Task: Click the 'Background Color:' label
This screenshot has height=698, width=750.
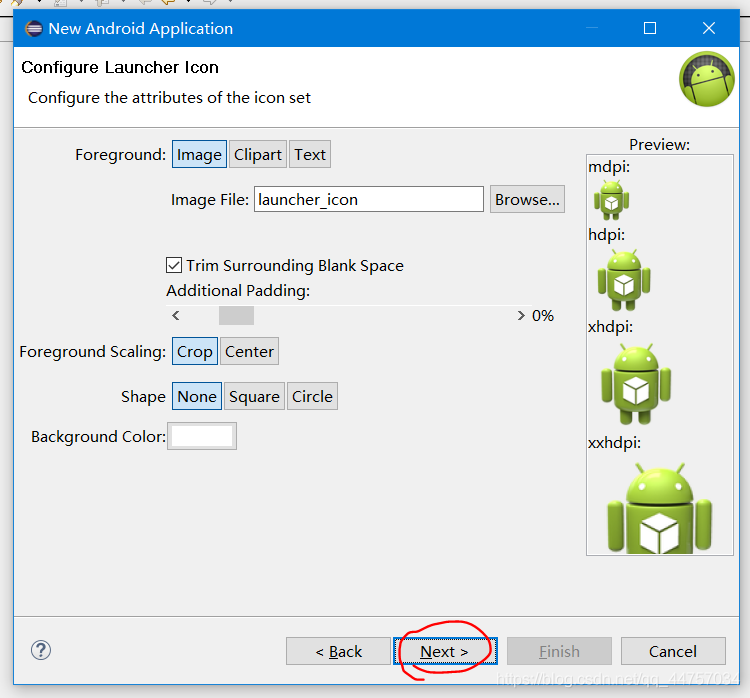Action: pos(99,436)
